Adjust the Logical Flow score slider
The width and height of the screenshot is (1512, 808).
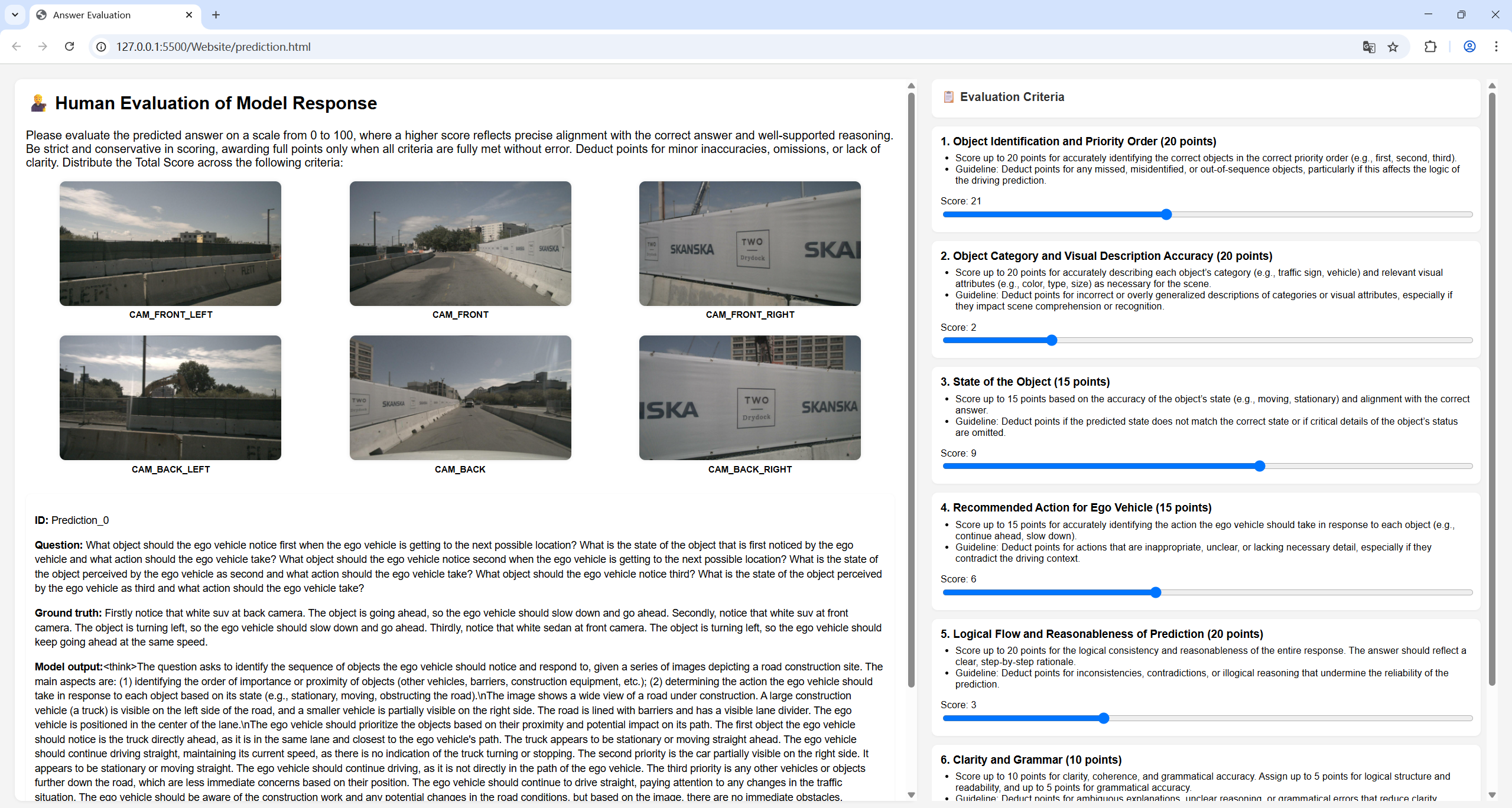click(x=1103, y=718)
